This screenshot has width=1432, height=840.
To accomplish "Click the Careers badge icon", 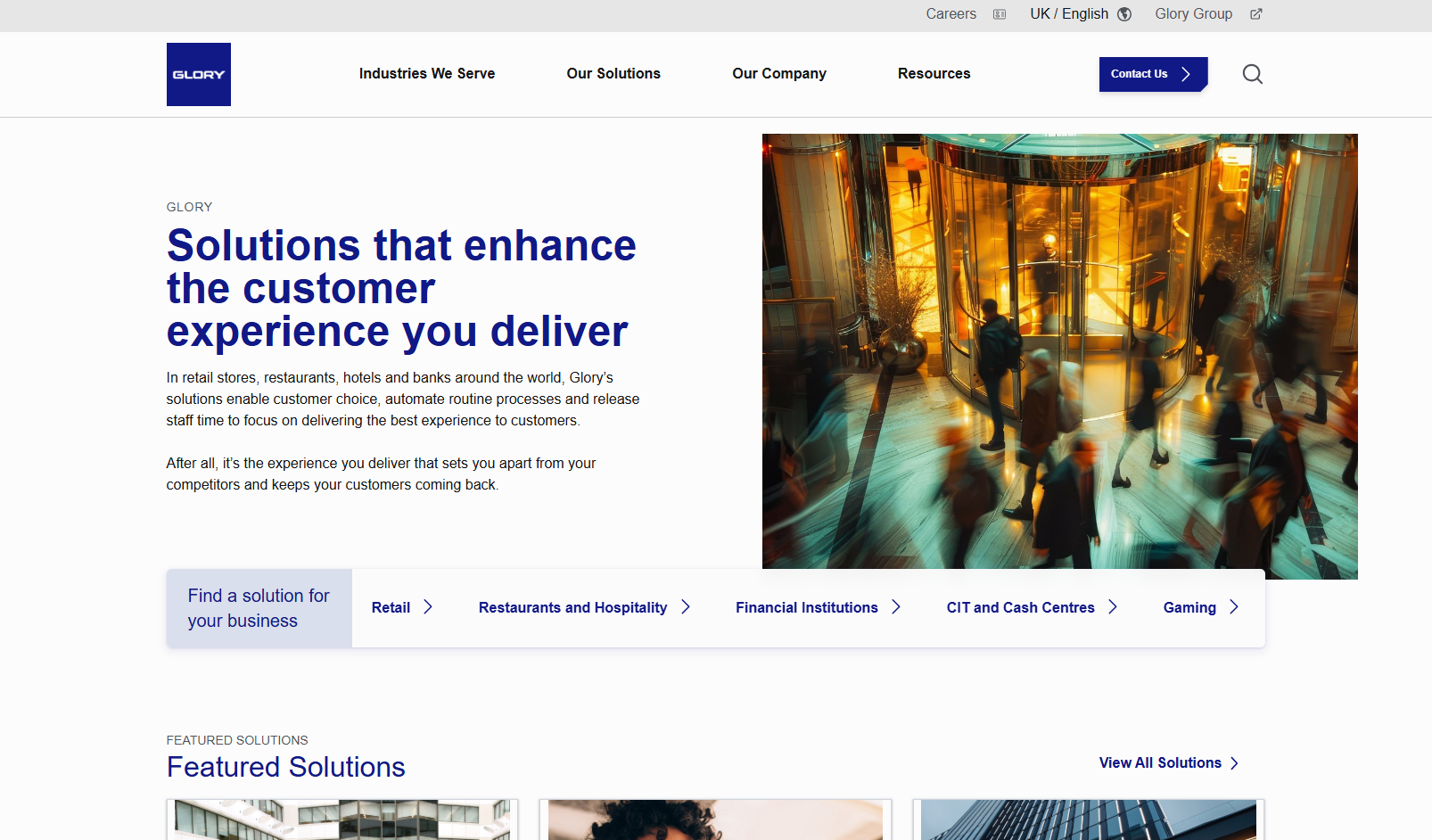I will pos(1000,14).
